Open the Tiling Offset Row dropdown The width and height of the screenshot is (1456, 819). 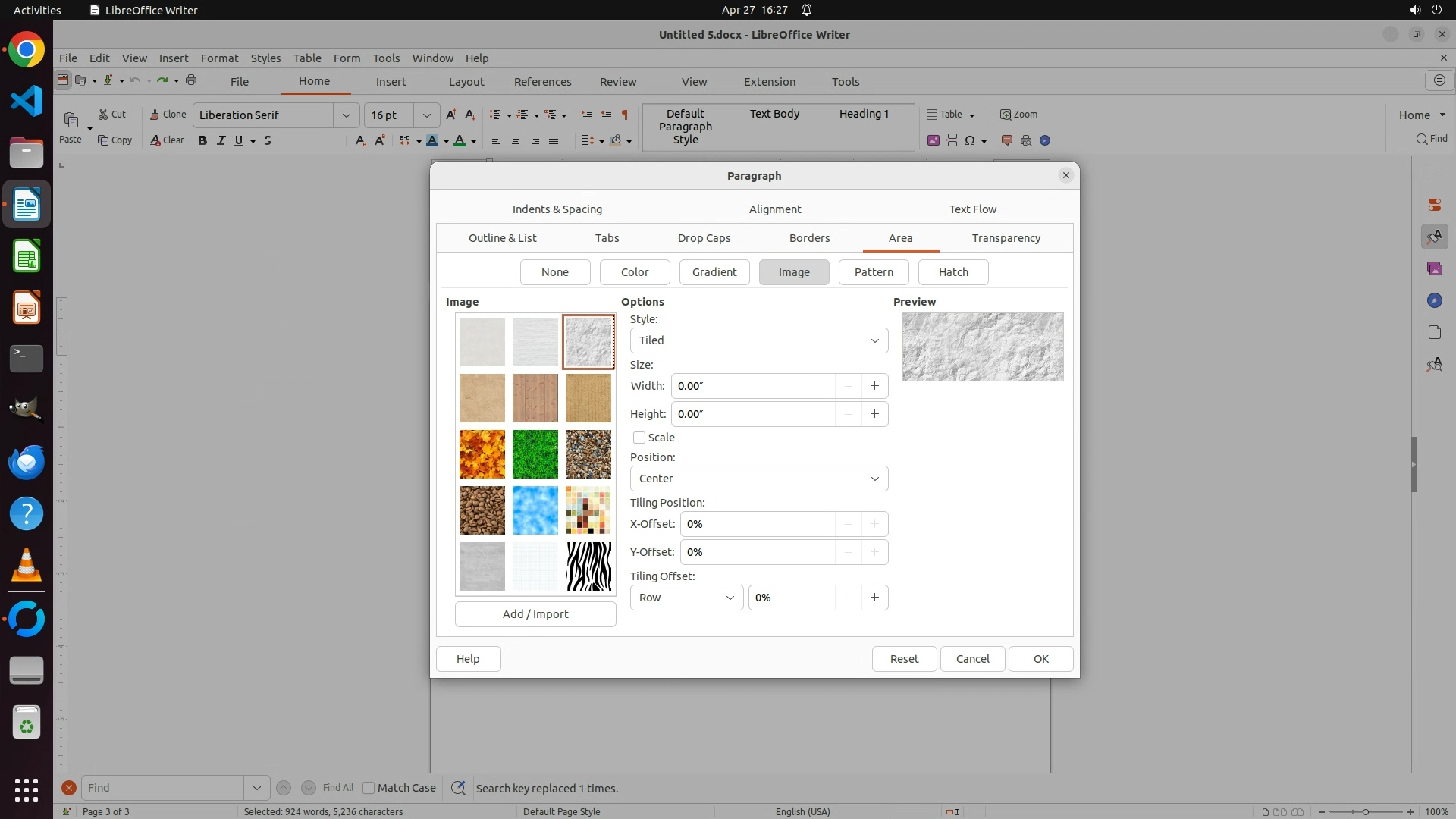(x=686, y=598)
